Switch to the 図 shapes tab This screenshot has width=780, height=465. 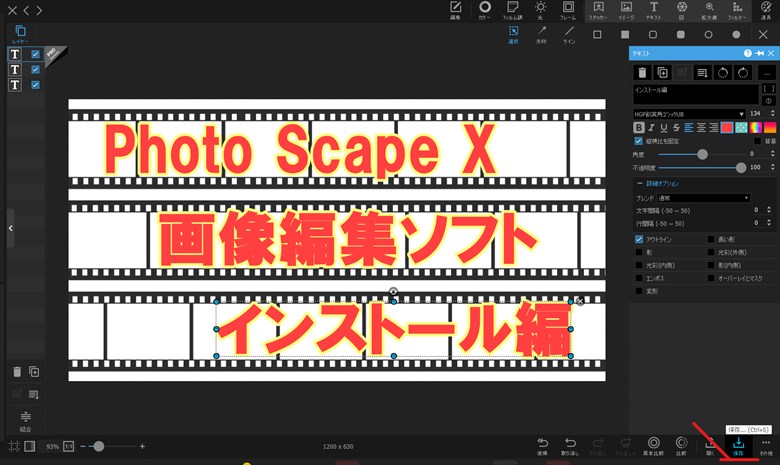pyautogui.click(x=682, y=10)
